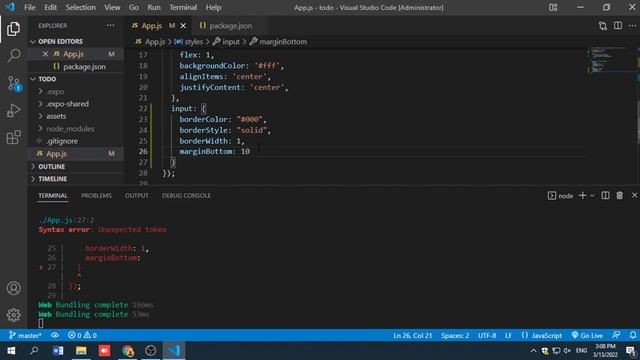Open the Search view in activity bar
Viewport: 640px width, 360px height.
point(13,56)
